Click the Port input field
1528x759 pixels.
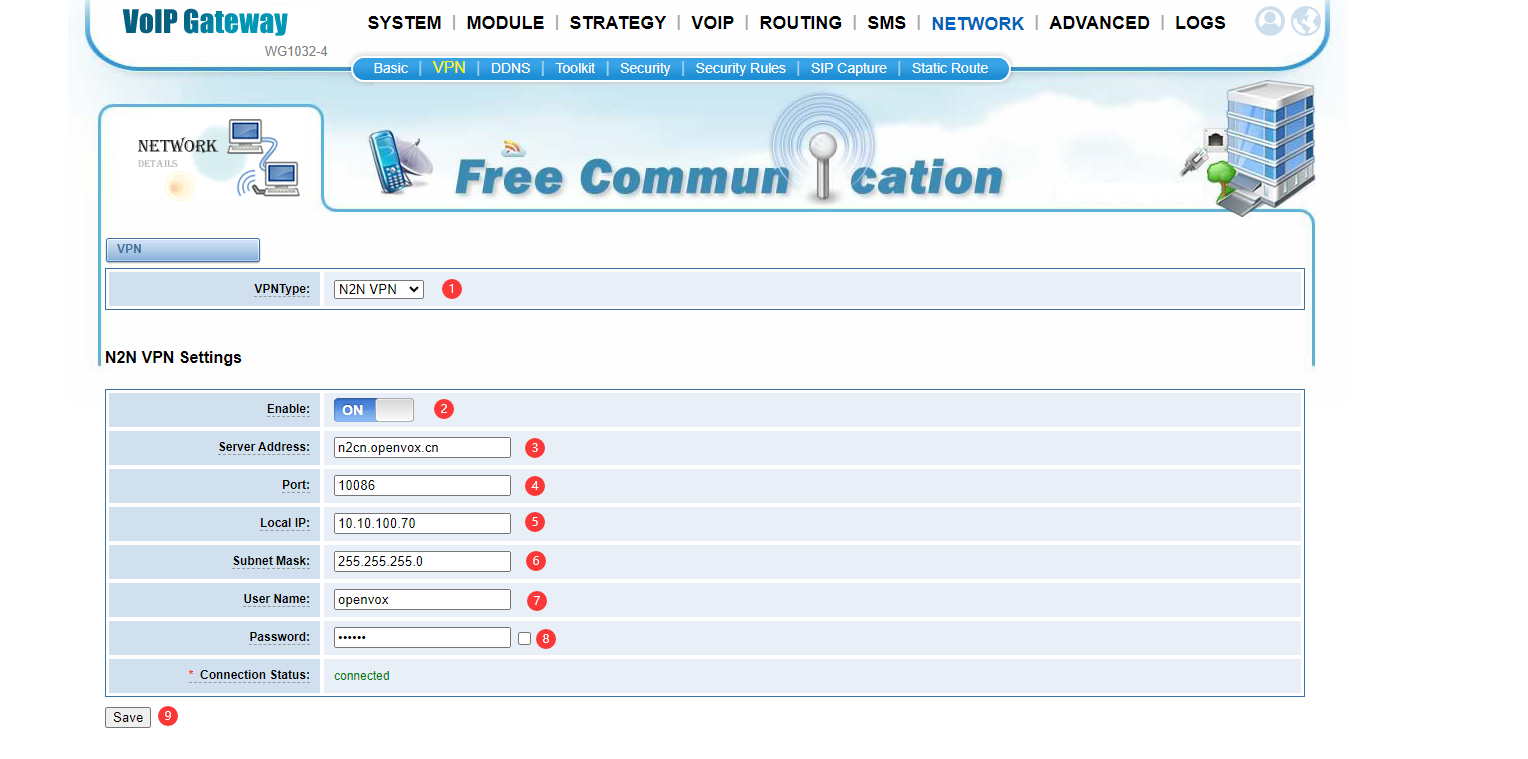coord(422,485)
